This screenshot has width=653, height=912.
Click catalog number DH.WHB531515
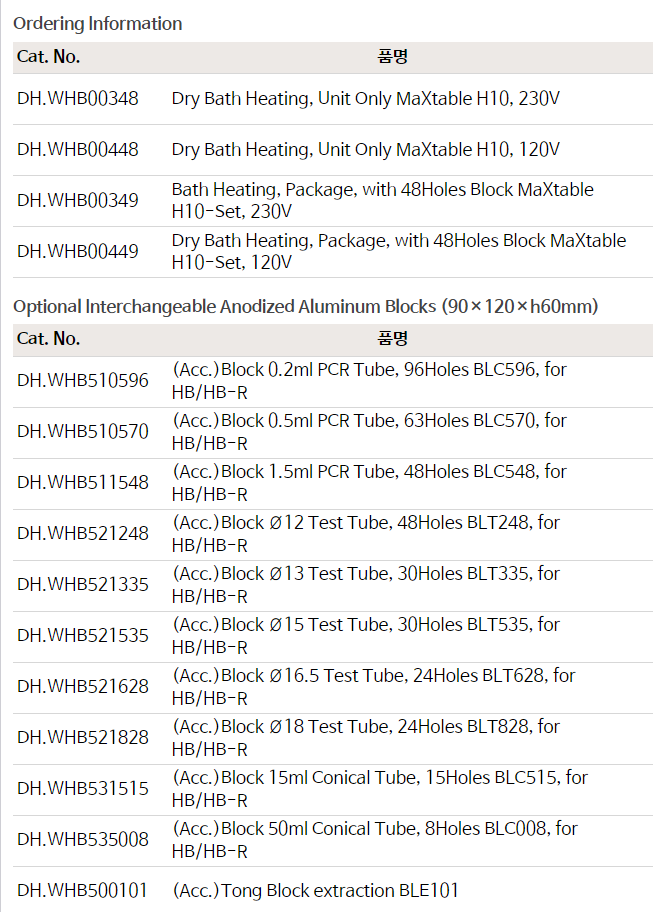[83, 789]
